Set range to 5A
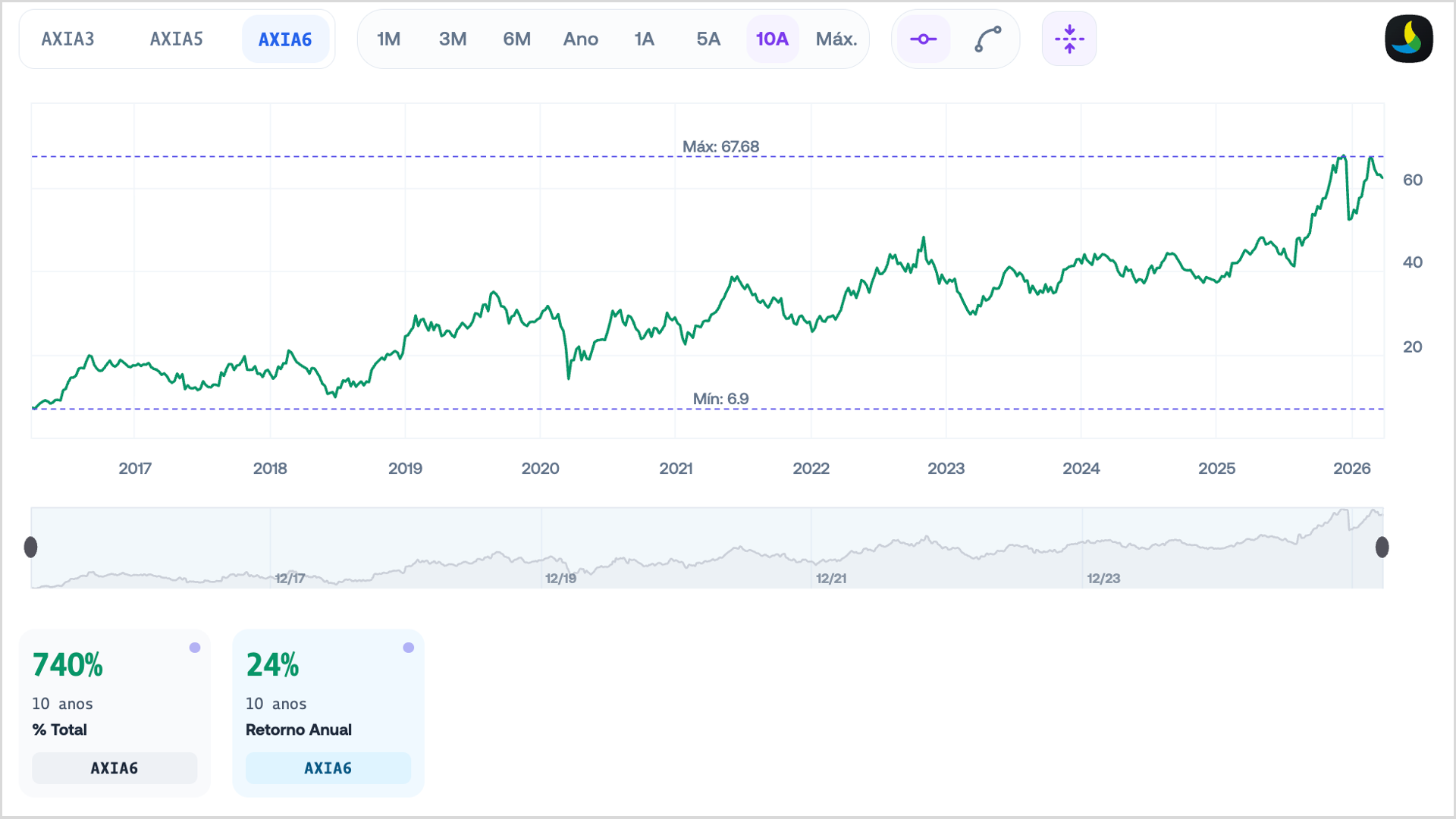The width and height of the screenshot is (1456, 819). 708,39
